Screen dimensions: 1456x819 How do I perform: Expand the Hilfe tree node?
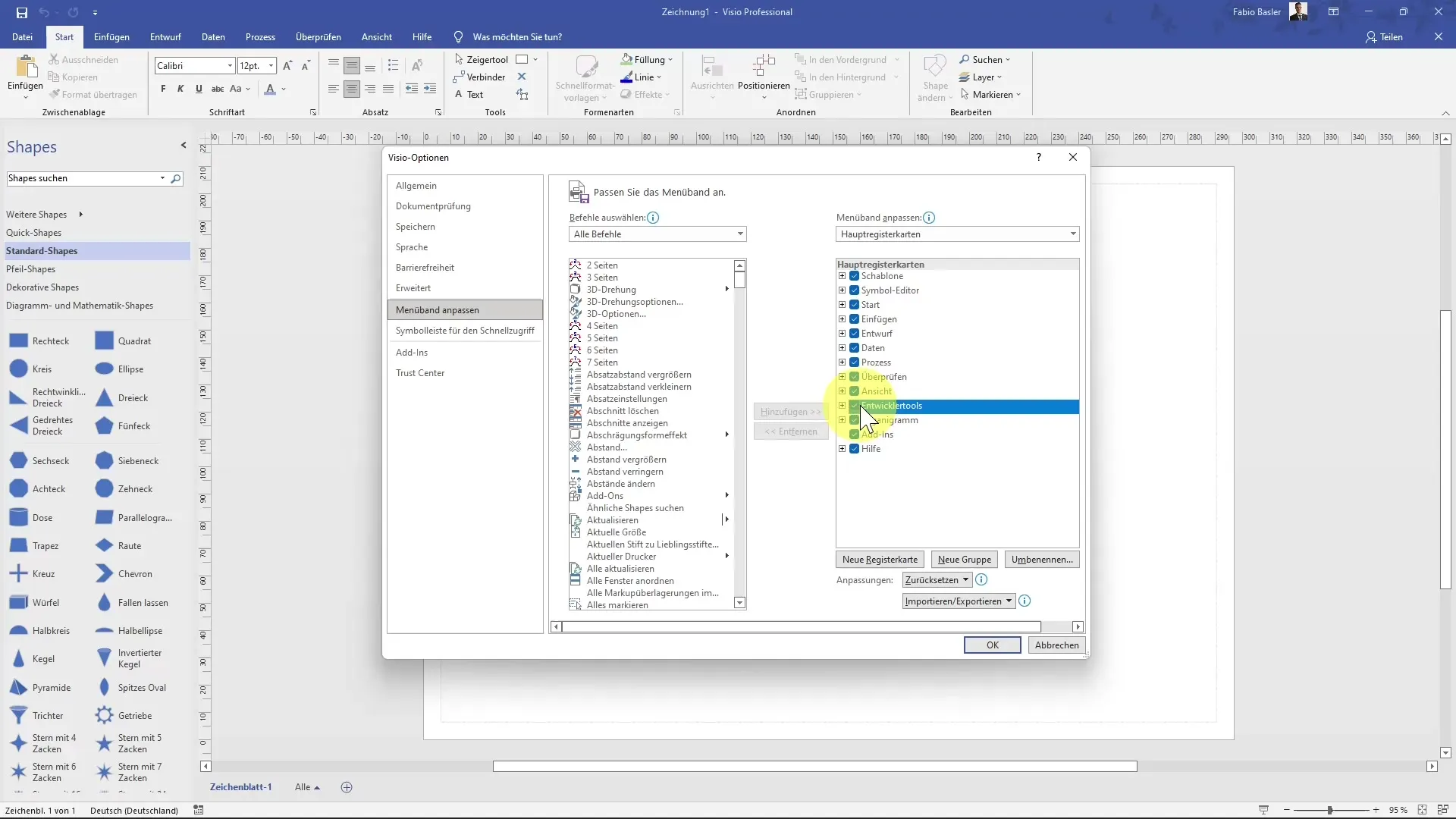(842, 449)
